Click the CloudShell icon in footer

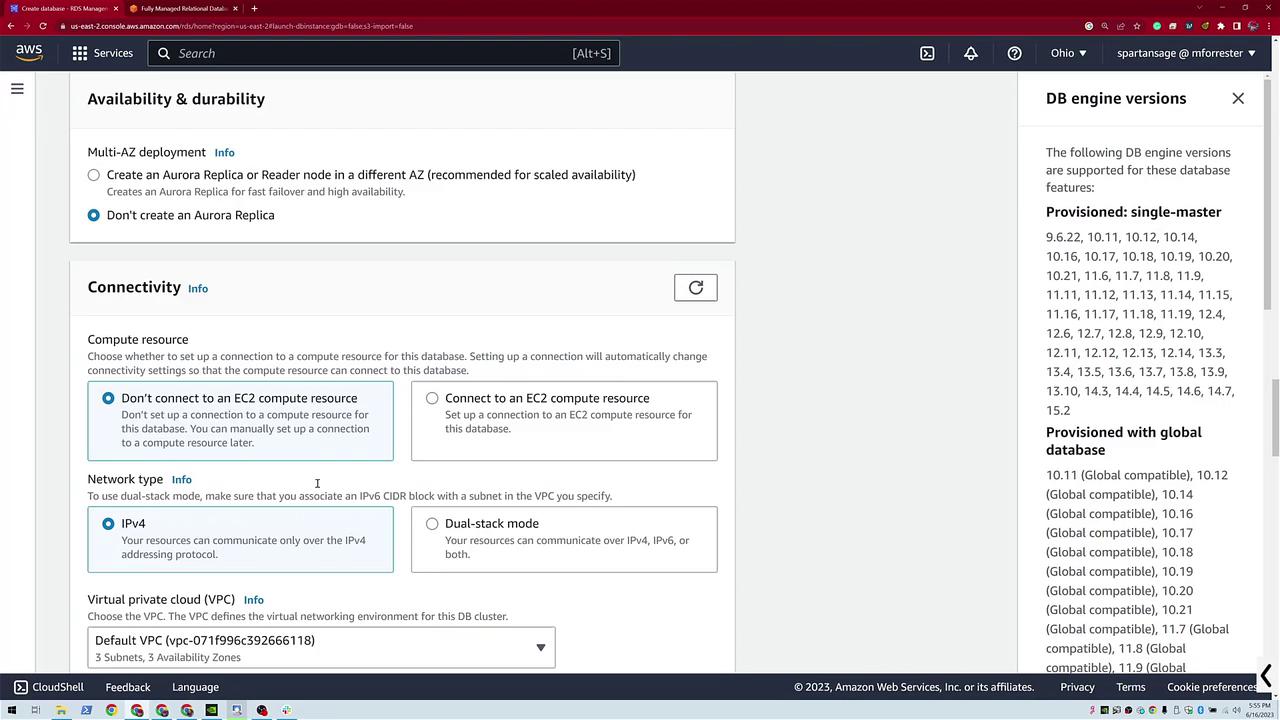pos(21,687)
